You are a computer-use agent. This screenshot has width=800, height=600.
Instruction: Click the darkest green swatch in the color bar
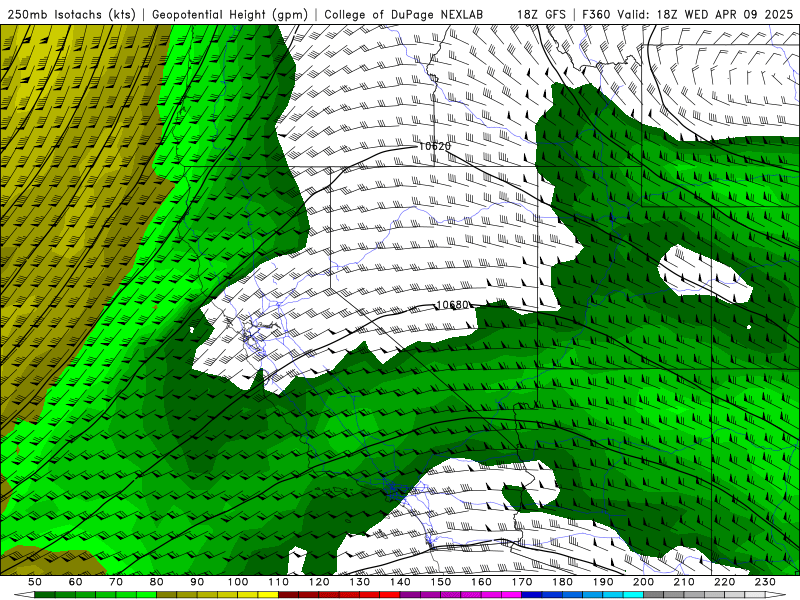pyautogui.click(x=45, y=594)
